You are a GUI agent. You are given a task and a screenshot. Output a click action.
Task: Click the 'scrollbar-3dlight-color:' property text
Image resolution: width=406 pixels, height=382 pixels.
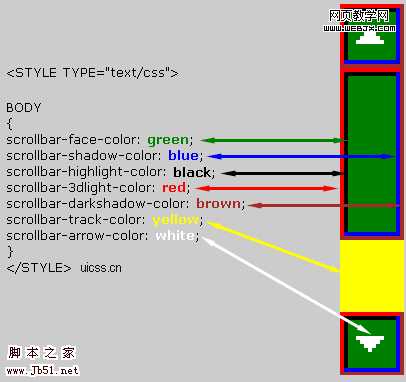pos(81,188)
